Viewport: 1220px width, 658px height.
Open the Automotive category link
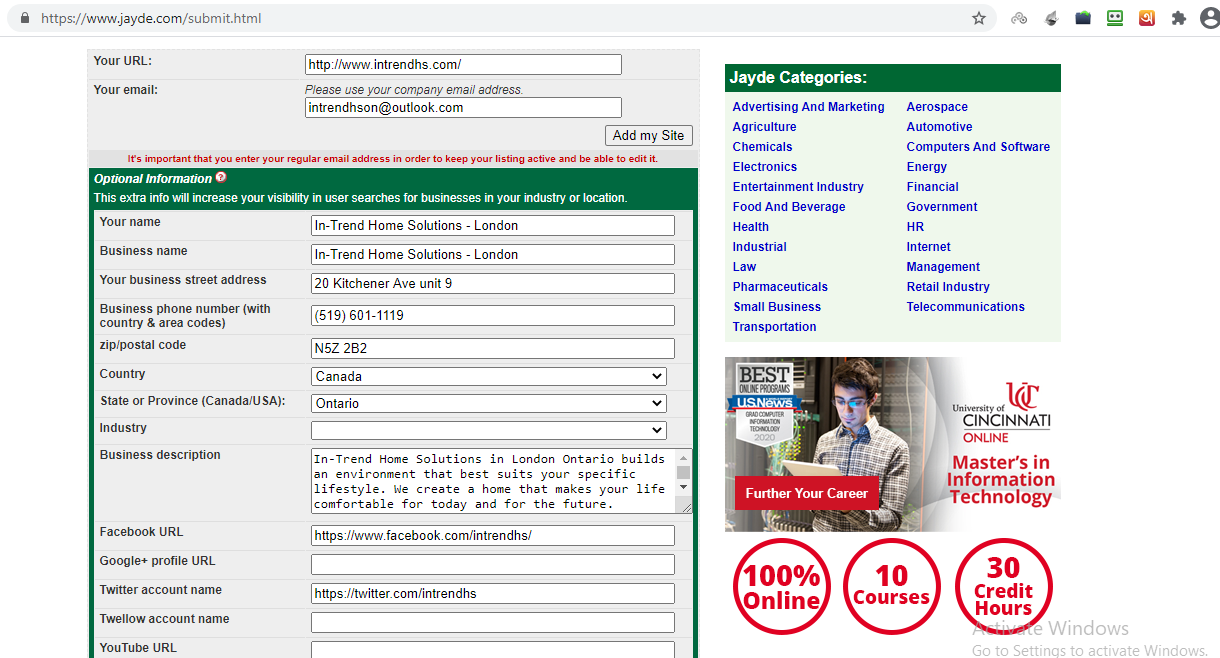[x=939, y=127]
